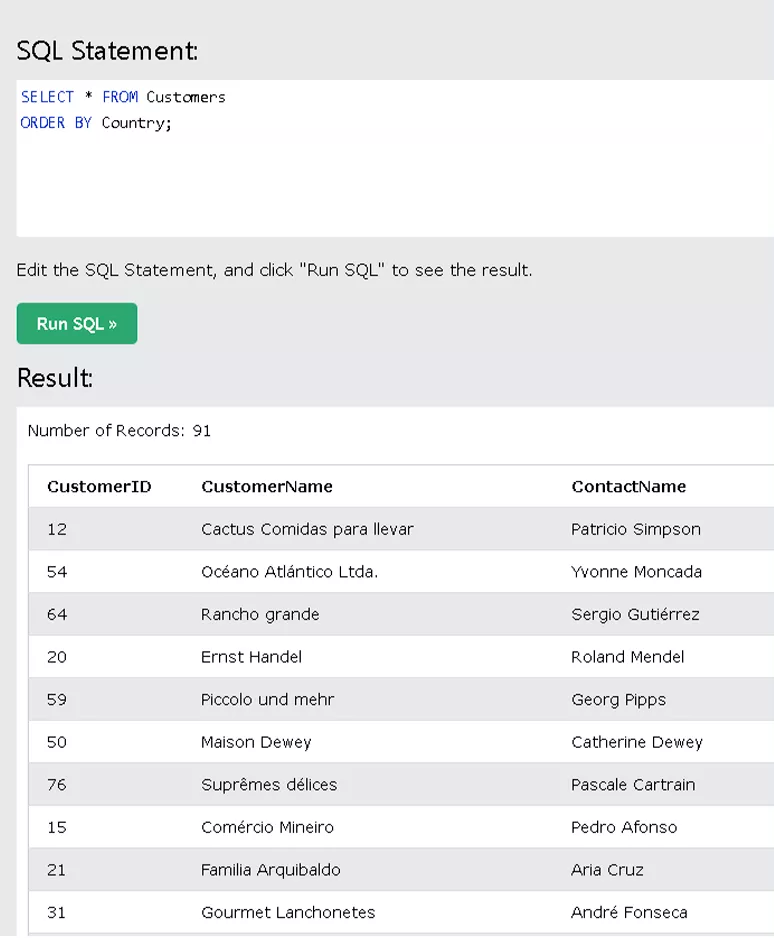The width and height of the screenshot is (774, 938).
Task: Select the Rancho grande customer row
Action: coord(401,614)
